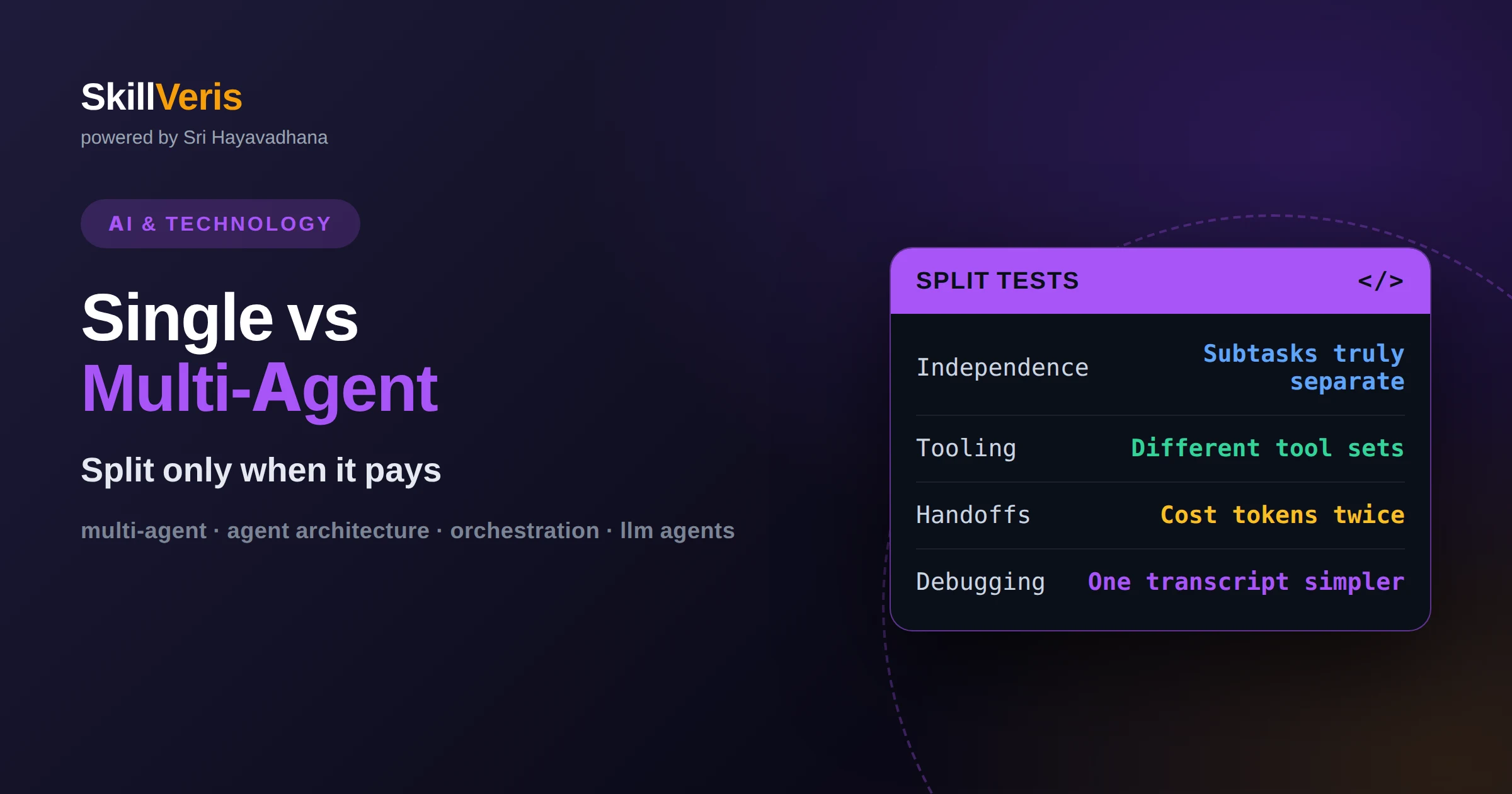
Task: Click the purple 'Multi-Agent' headline
Action: [260, 389]
